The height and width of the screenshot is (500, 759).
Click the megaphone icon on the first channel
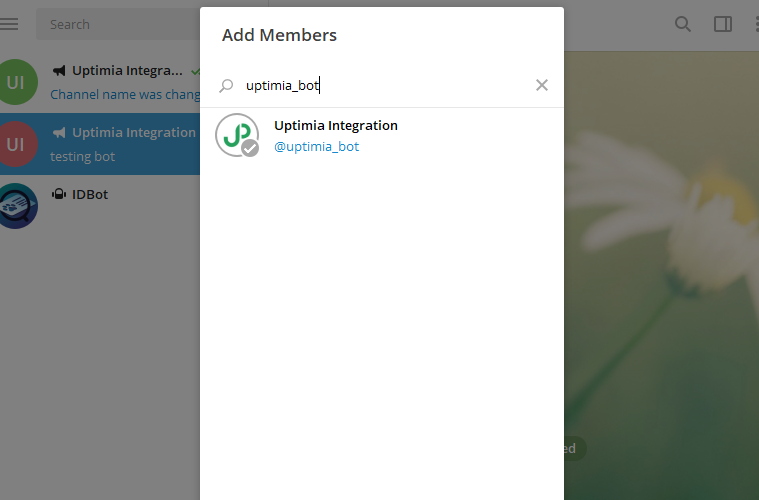click(x=59, y=71)
